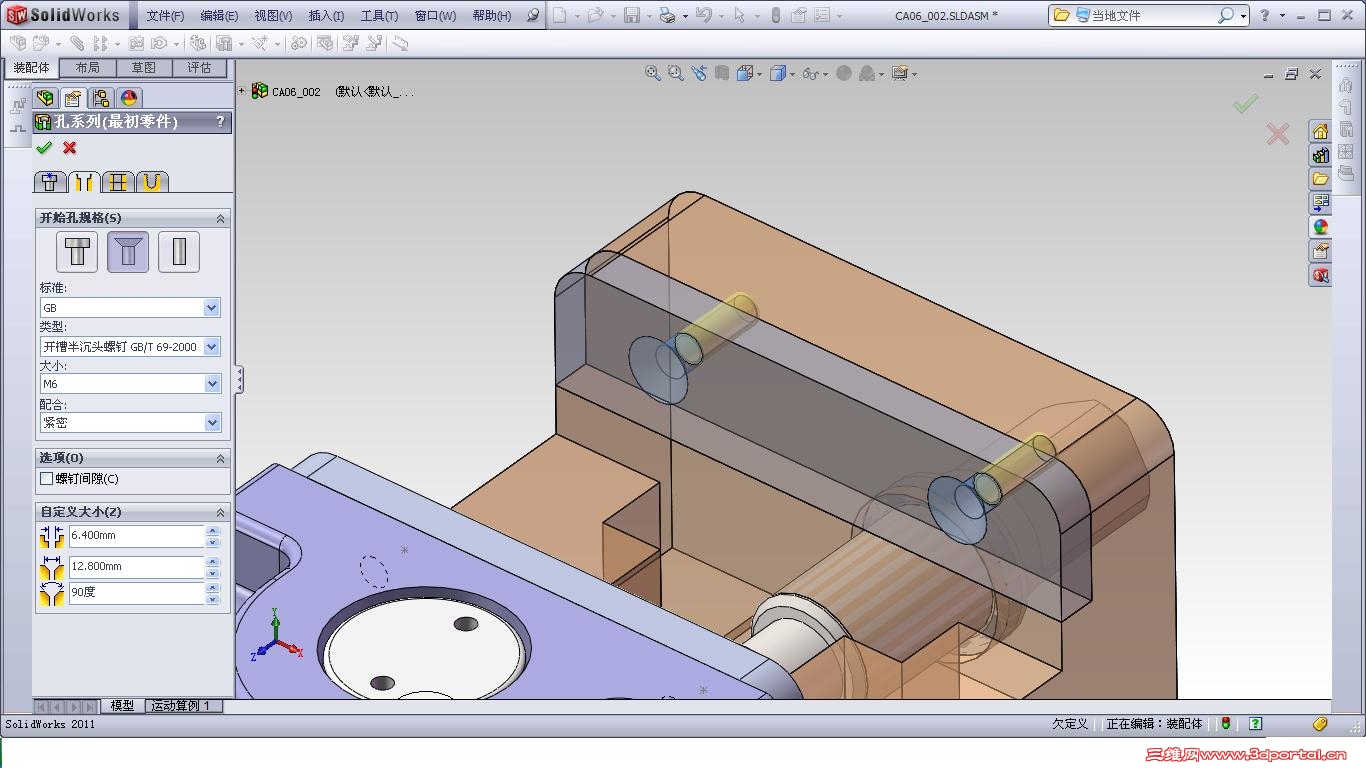Click the Edit Appearance sphere icon
The height and width of the screenshot is (768, 1366).
tap(844, 73)
